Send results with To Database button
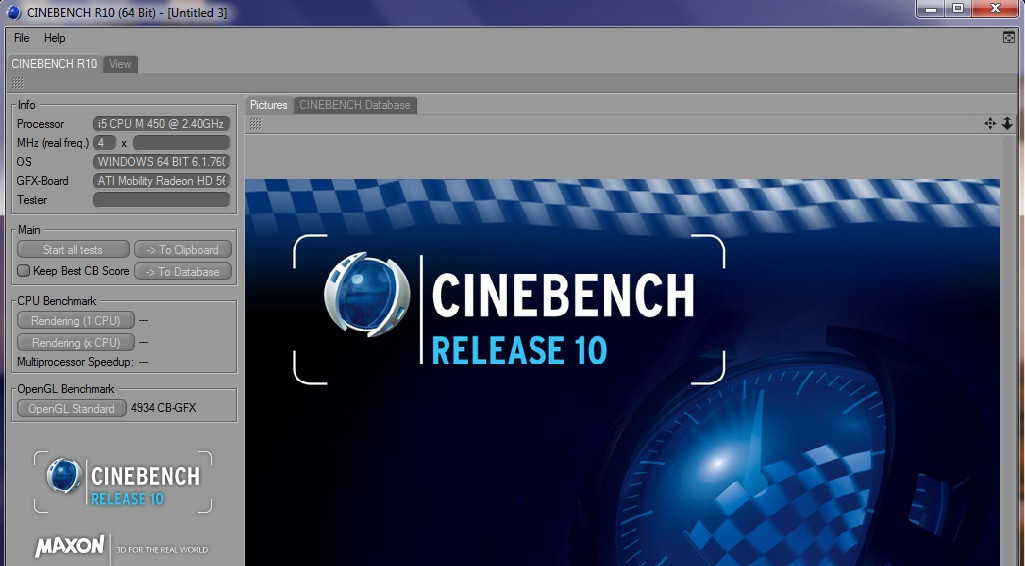Image resolution: width=1025 pixels, height=566 pixels. (x=182, y=271)
